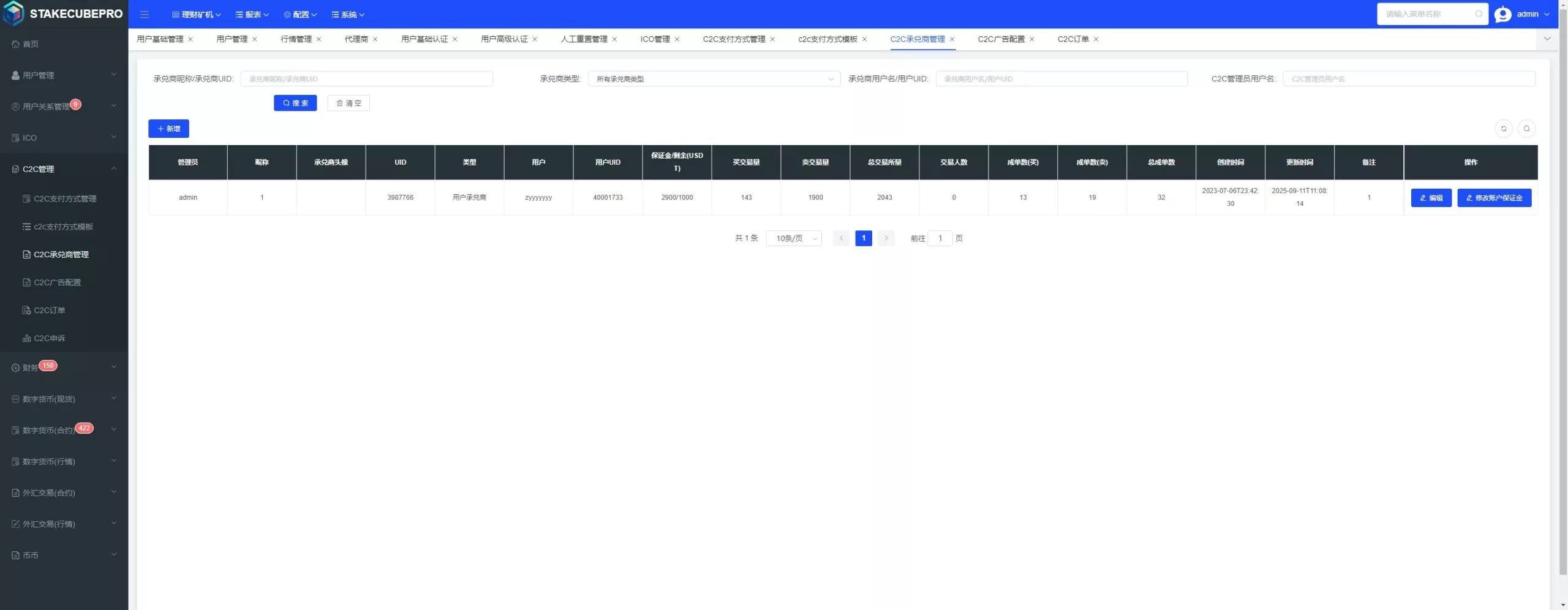Image resolution: width=1568 pixels, height=610 pixels.
Task: Go to previous page arrow
Action: coord(841,238)
